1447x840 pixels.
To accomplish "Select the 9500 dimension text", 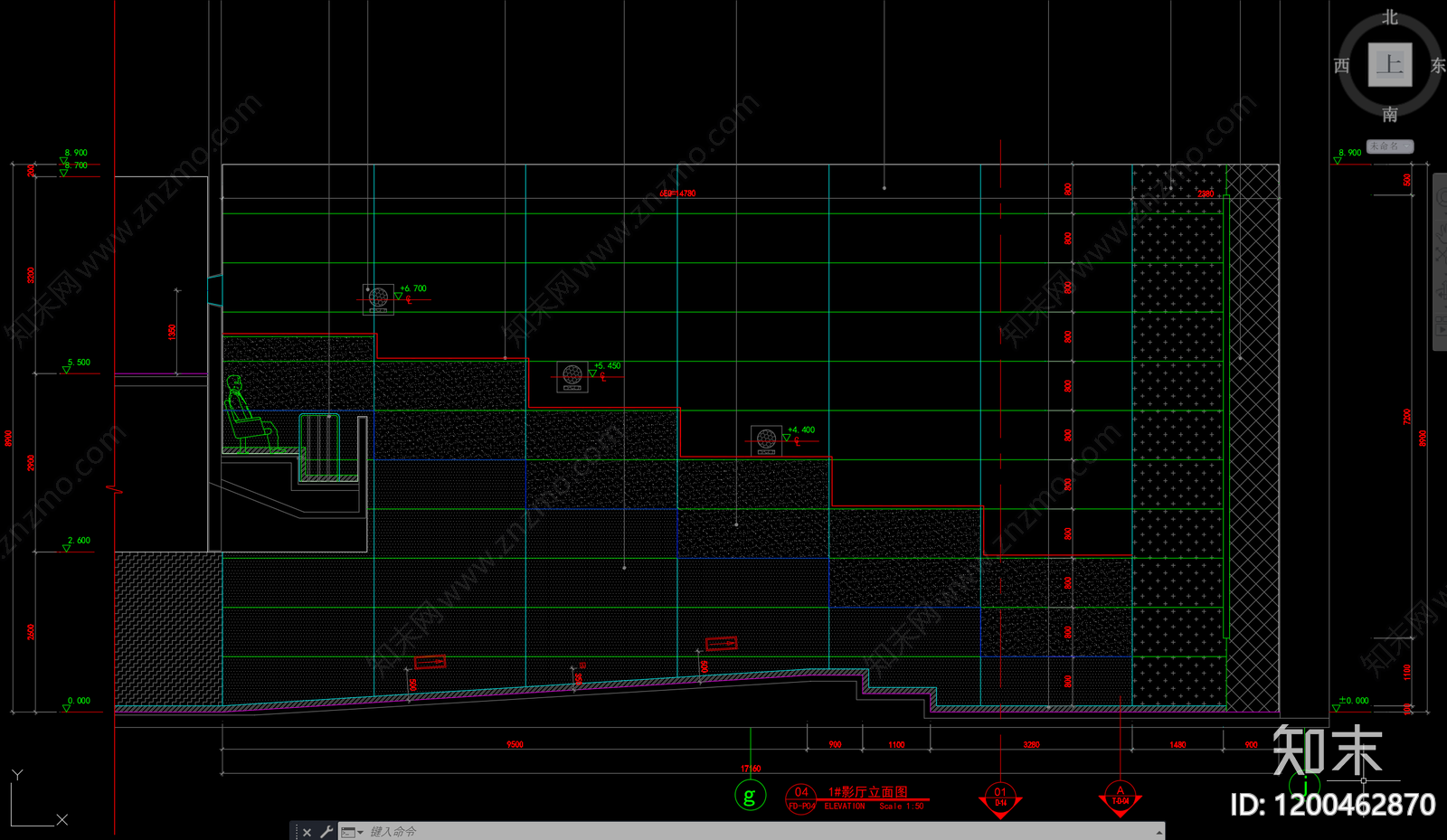I will point(515,744).
